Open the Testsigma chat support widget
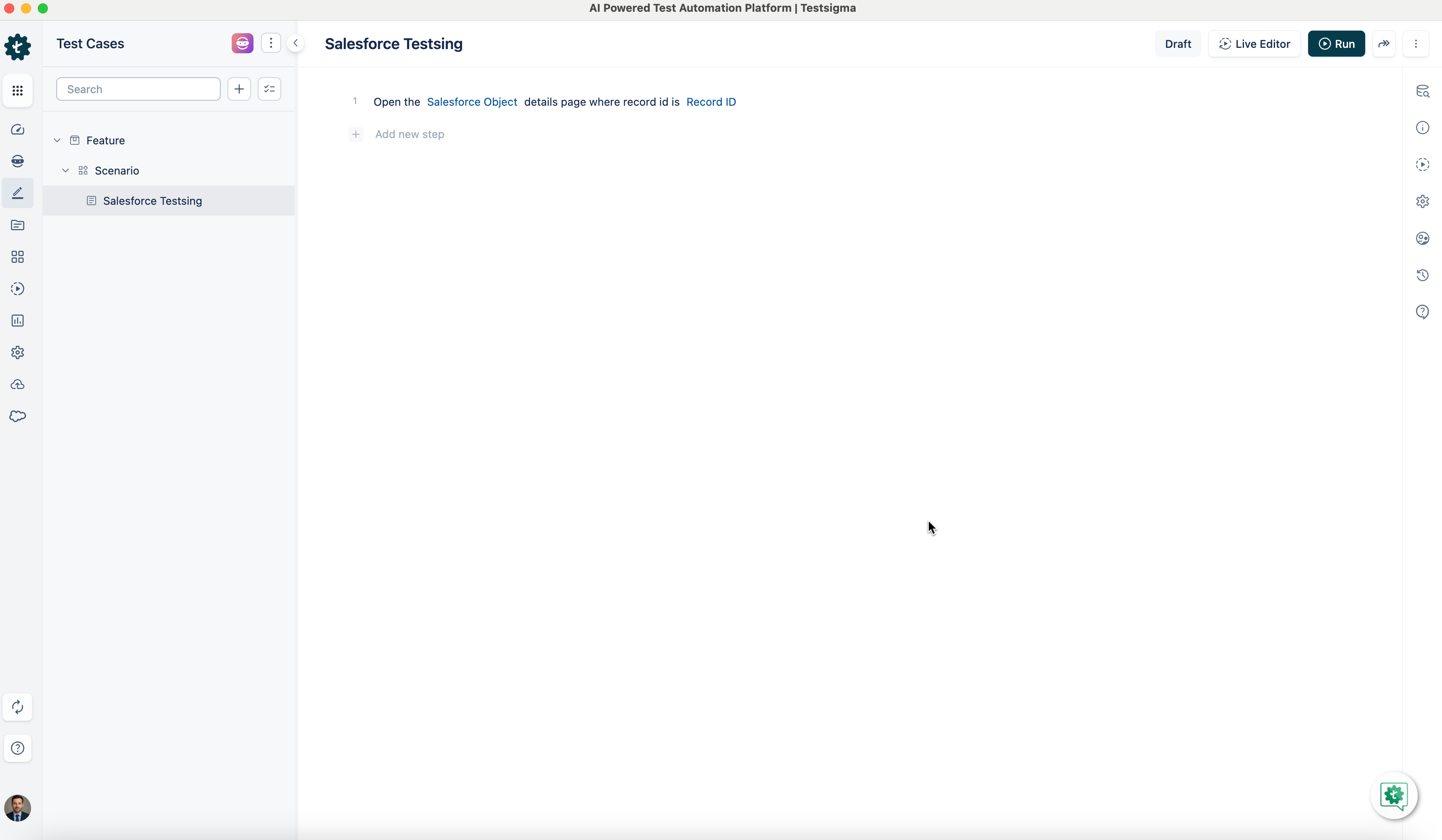This screenshot has height=840, width=1442. [x=1393, y=796]
